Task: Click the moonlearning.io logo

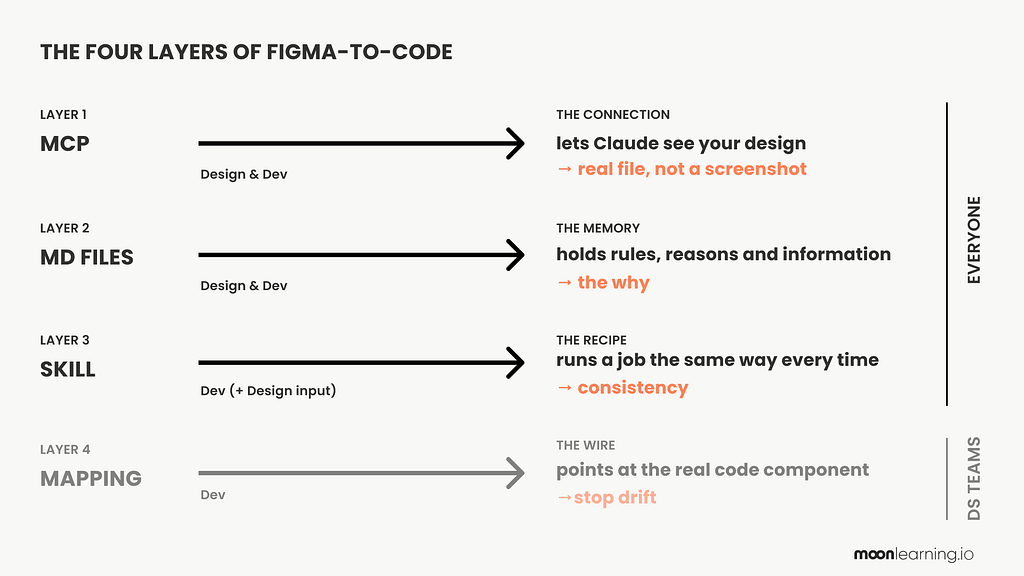Action: pos(914,554)
